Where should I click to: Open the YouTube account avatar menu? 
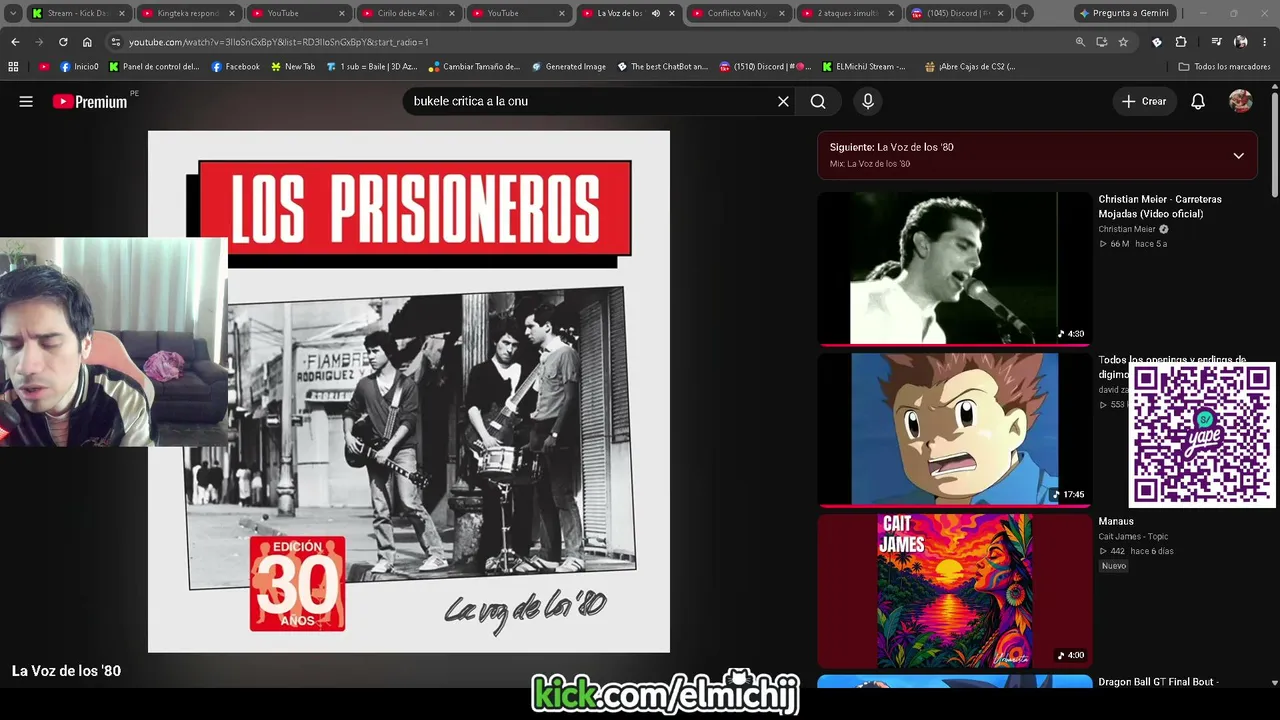pyautogui.click(x=1241, y=101)
